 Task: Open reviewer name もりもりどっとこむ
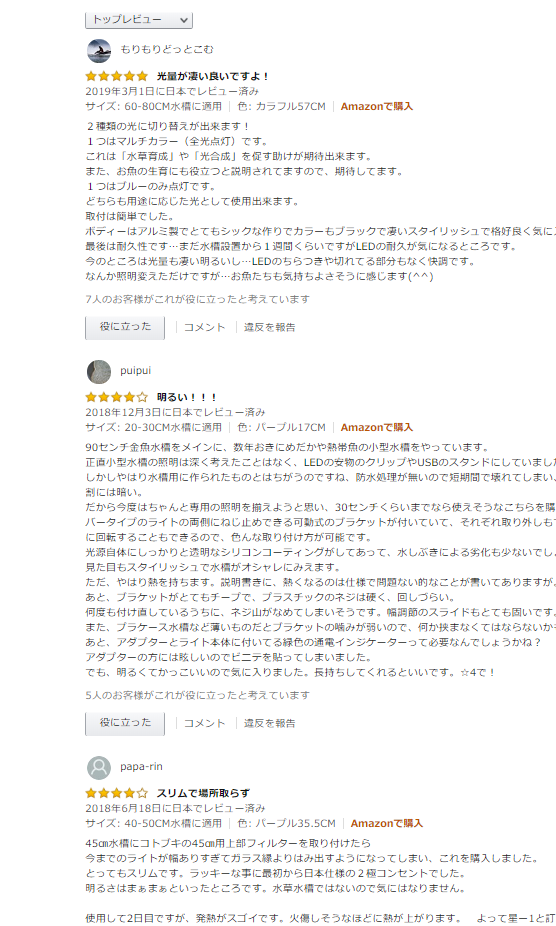[x=167, y=50]
